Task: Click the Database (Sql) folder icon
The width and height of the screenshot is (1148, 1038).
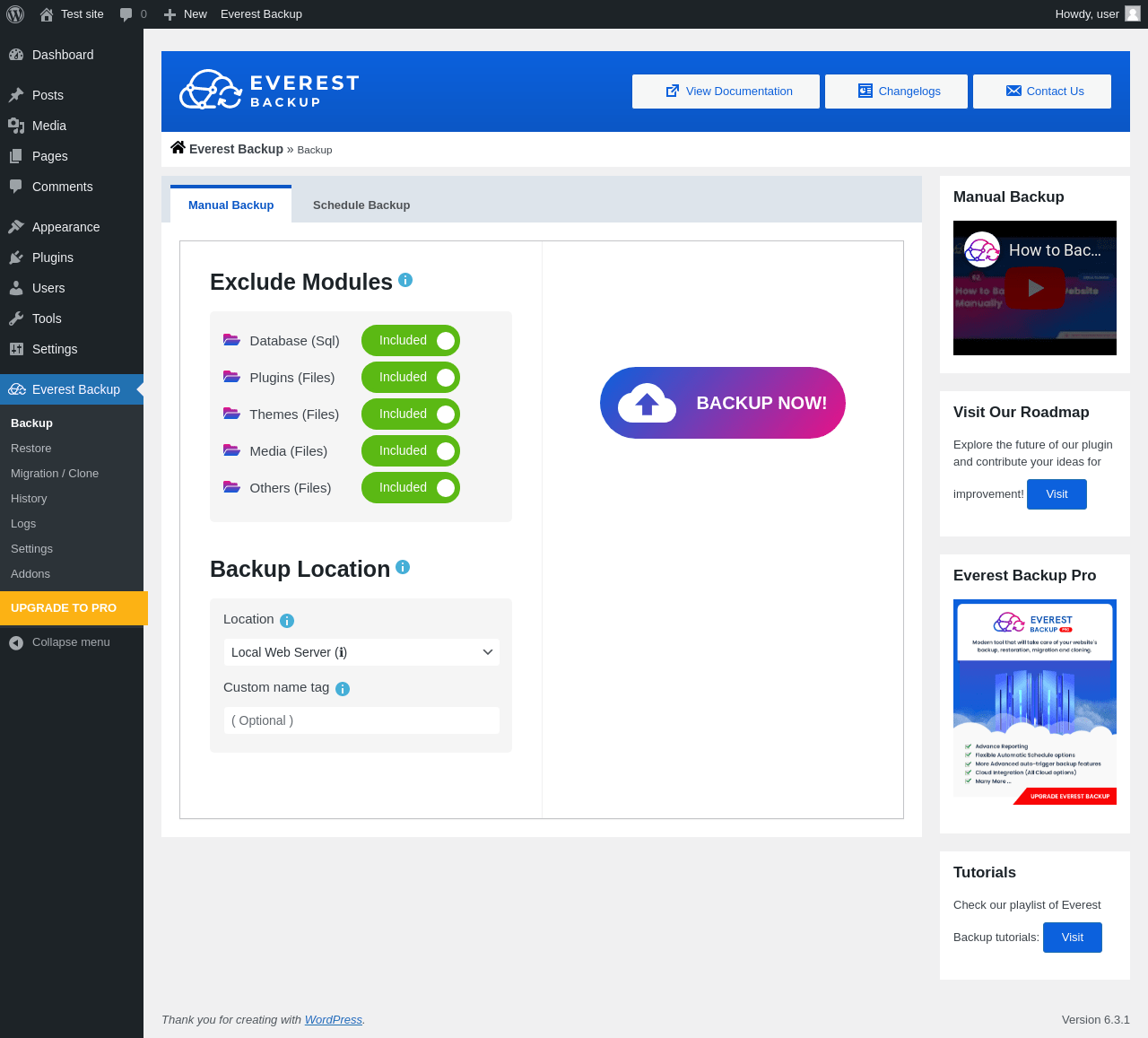Action: [231, 340]
